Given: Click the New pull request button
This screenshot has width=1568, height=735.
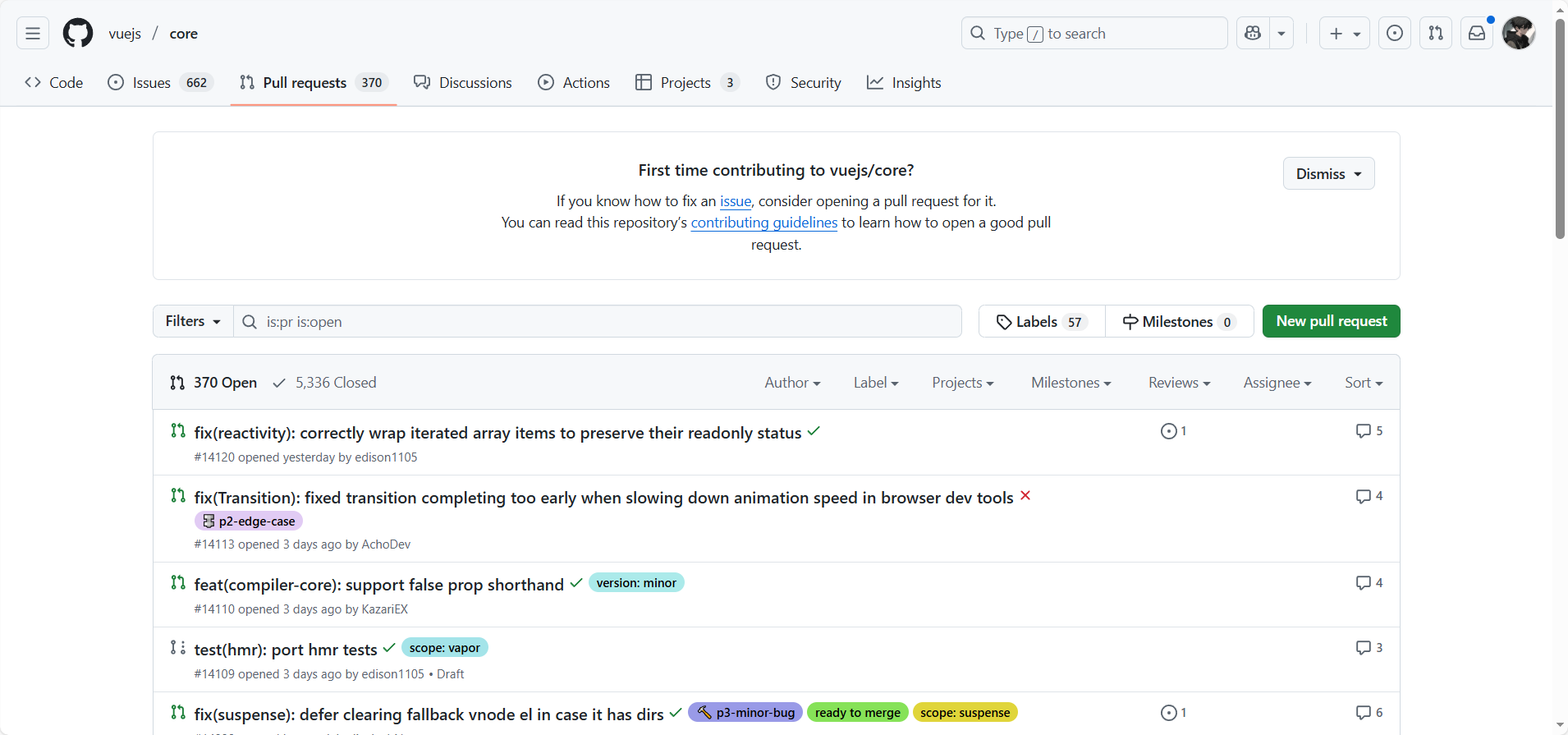Looking at the screenshot, I should 1331,321.
